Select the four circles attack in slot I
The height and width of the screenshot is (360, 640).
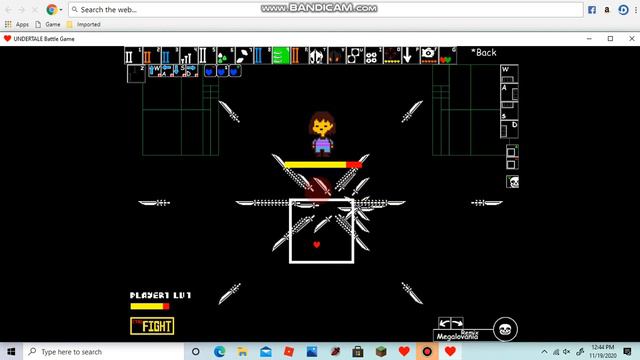[373, 55]
